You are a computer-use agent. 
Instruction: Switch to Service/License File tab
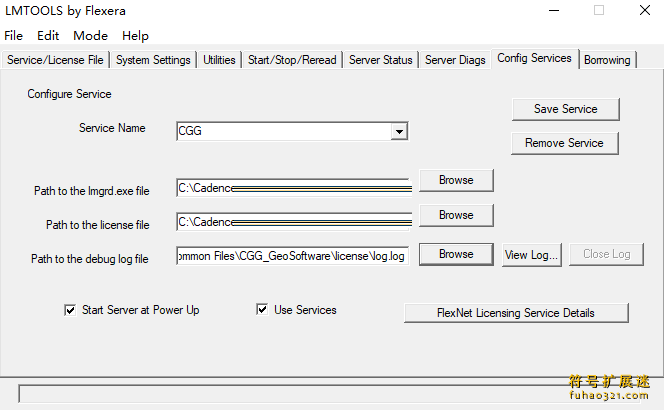pos(55,60)
